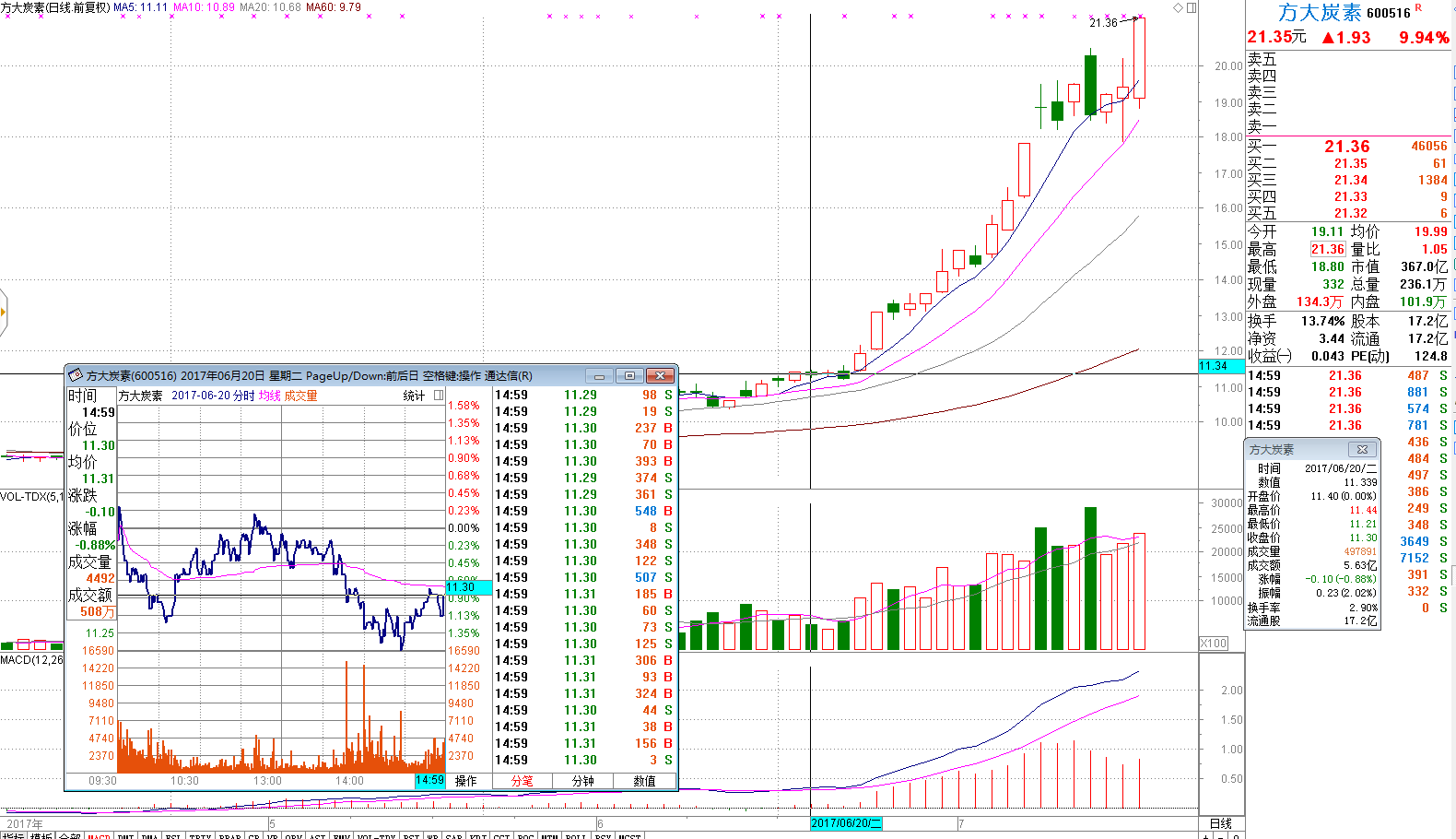The width and height of the screenshot is (1456, 839).
Task: Click the 总量 value 236.1万
Action: (1425, 285)
